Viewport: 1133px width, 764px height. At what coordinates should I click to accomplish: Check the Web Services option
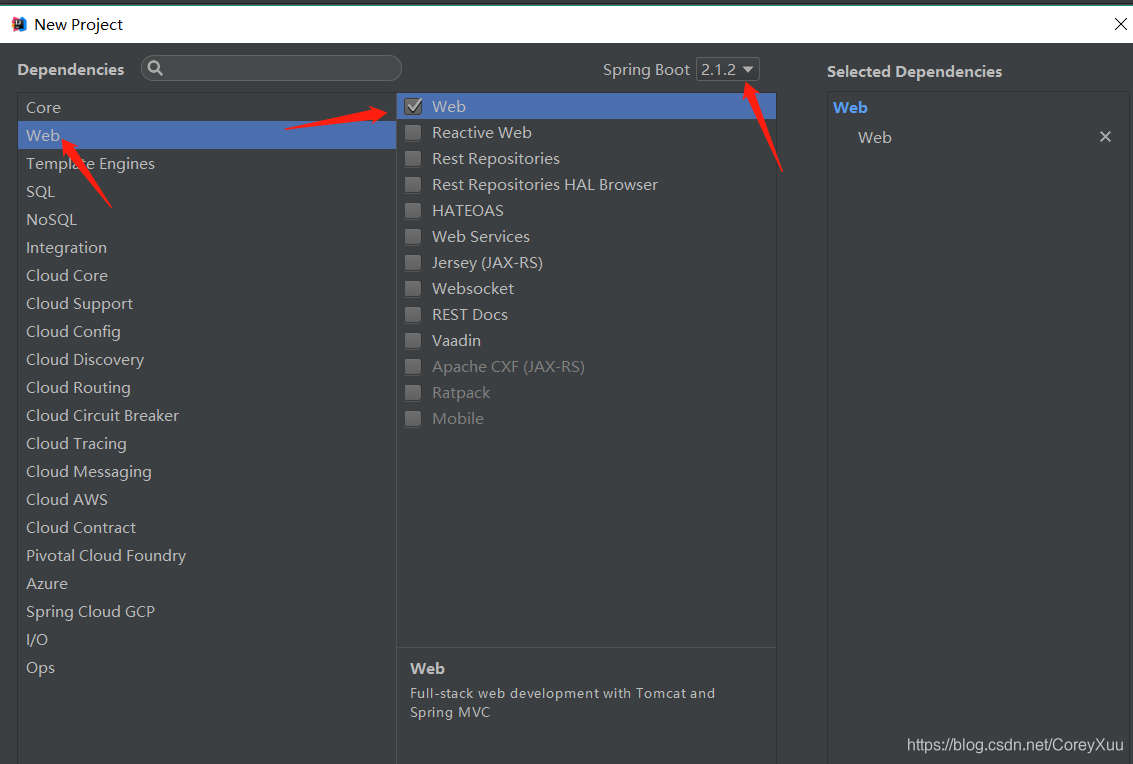click(413, 236)
